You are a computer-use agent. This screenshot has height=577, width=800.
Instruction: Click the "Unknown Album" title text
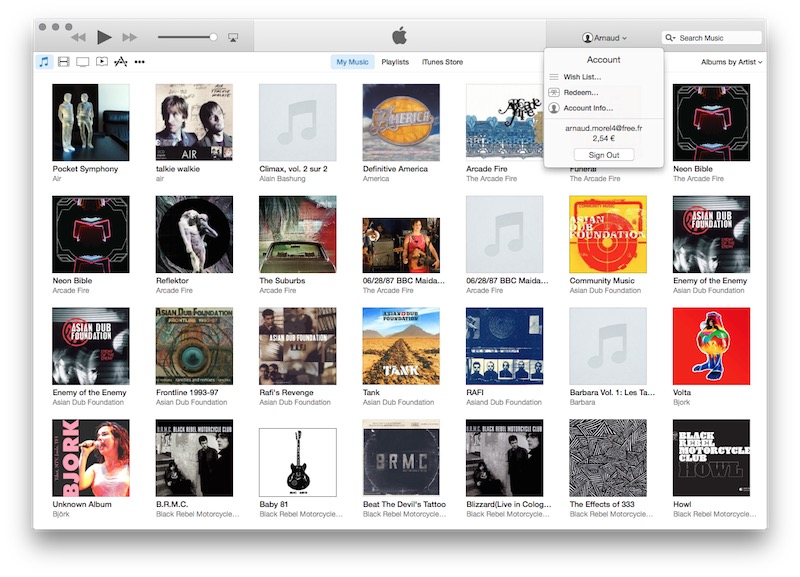(x=82, y=504)
